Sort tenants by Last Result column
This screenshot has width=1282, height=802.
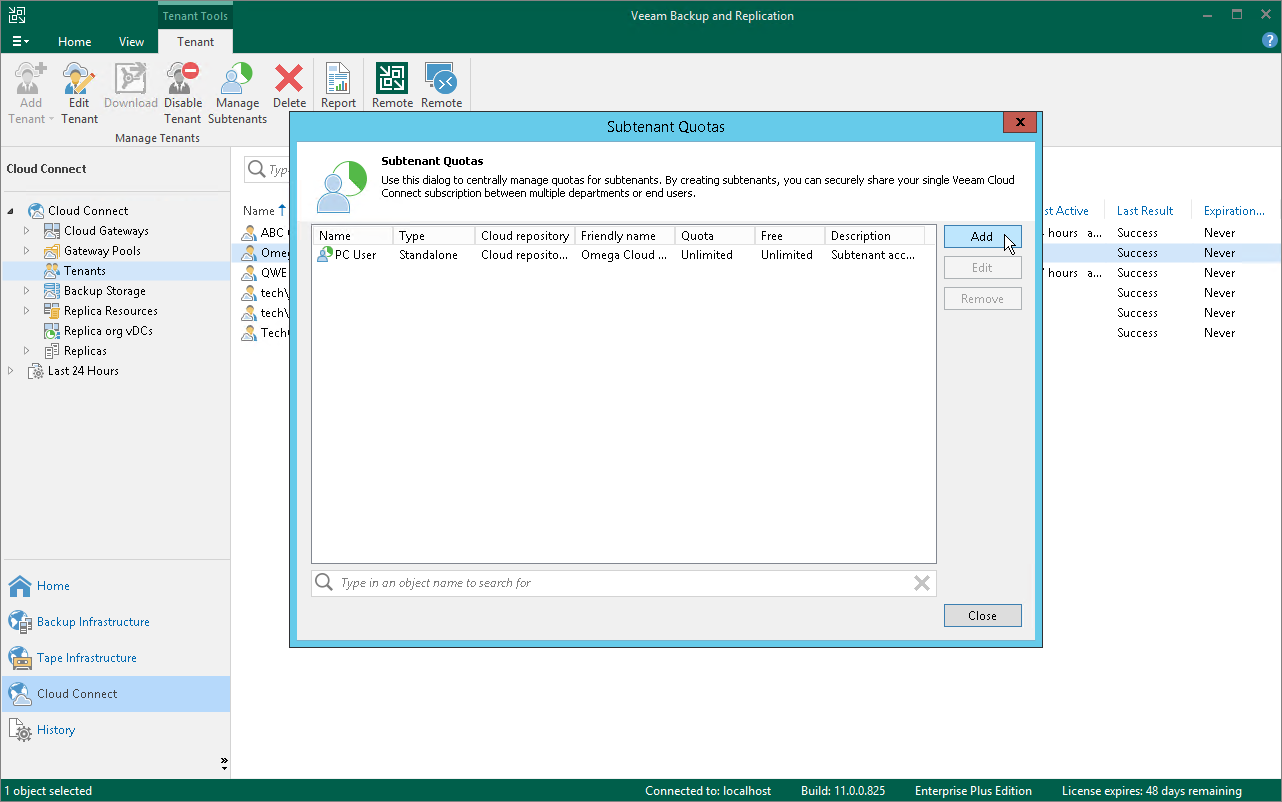(x=1145, y=211)
